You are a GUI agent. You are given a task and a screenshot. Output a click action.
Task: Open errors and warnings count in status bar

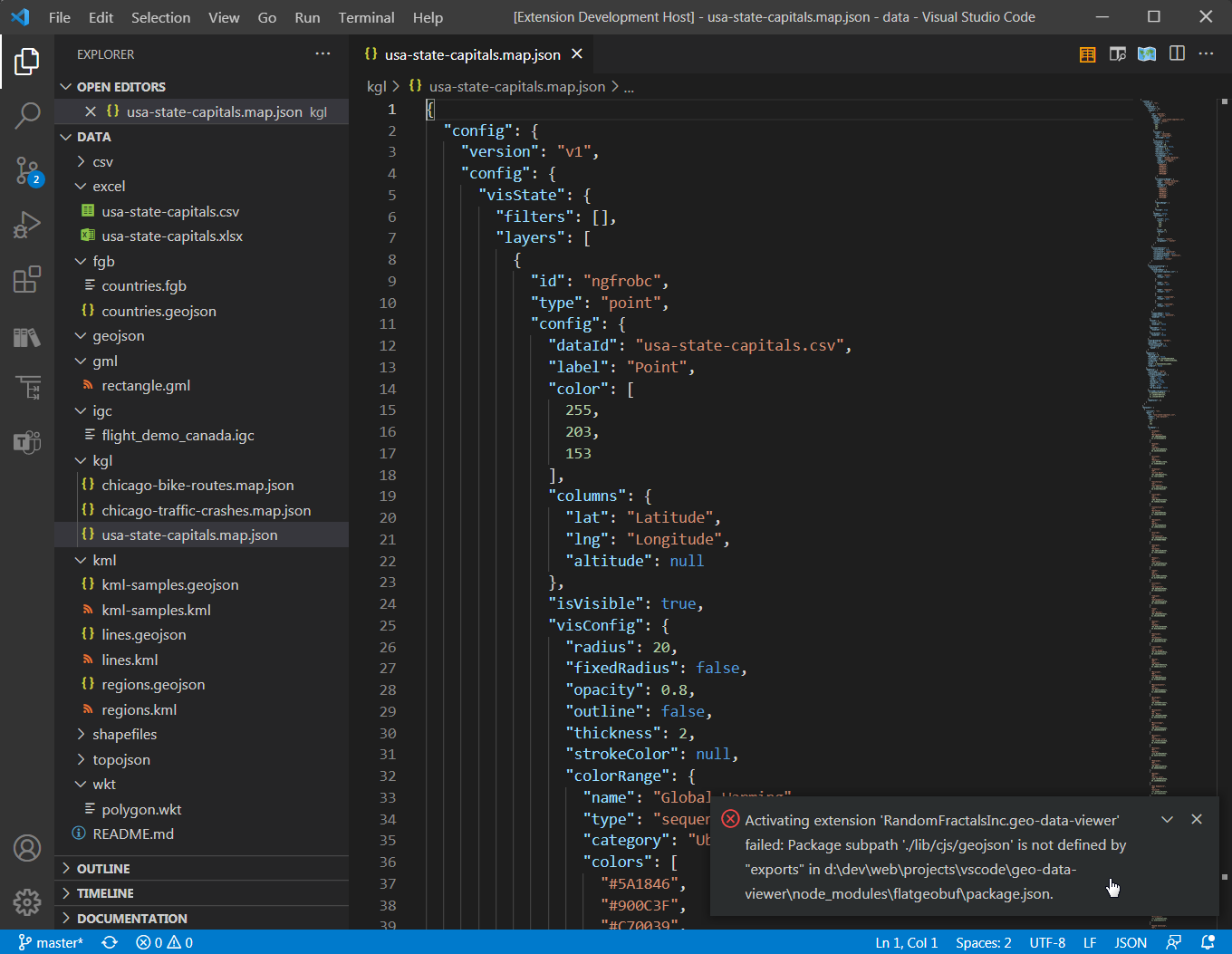164,942
